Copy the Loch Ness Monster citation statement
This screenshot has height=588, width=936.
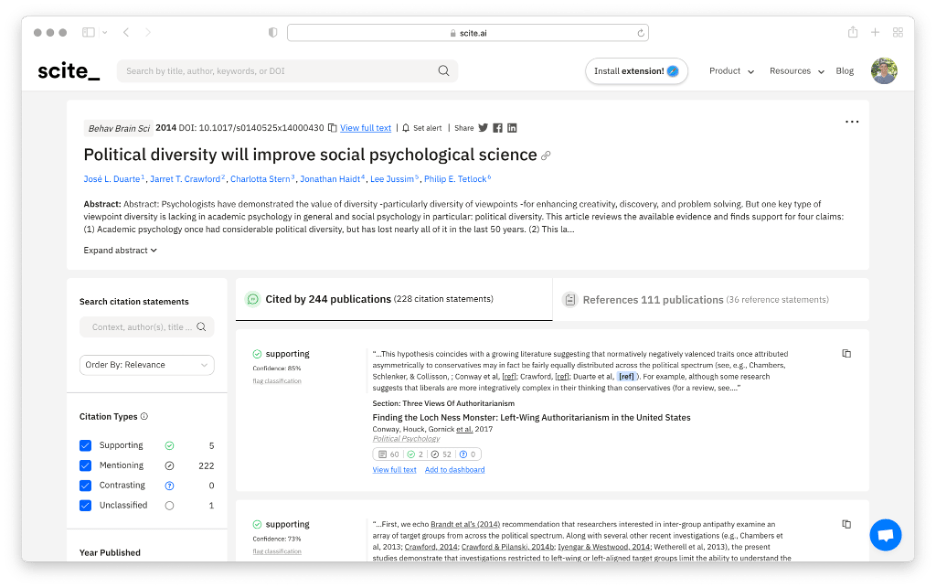coord(846,354)
